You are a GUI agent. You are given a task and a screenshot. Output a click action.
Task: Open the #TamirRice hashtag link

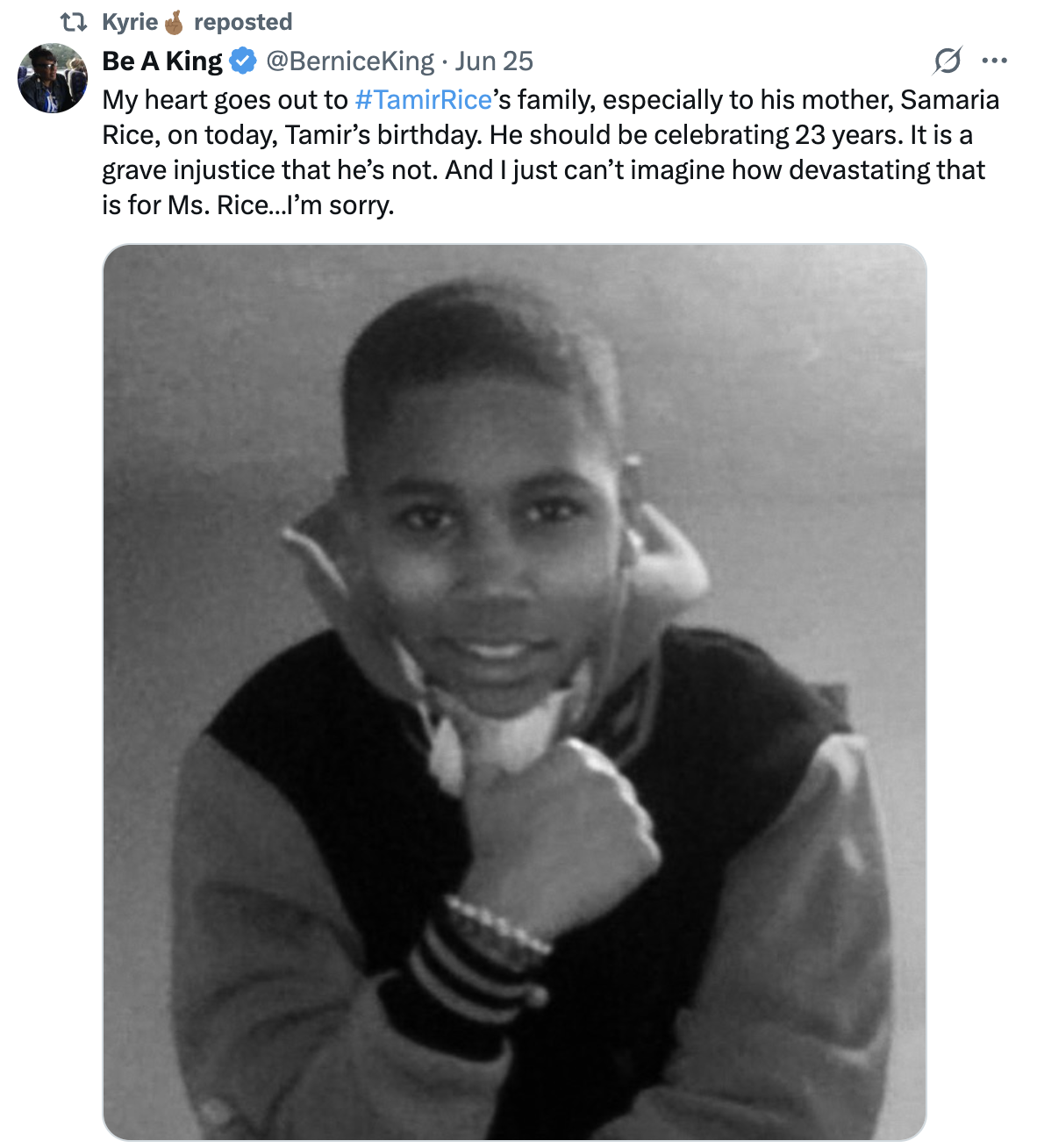pyautogui.click(x=423, y=100)
